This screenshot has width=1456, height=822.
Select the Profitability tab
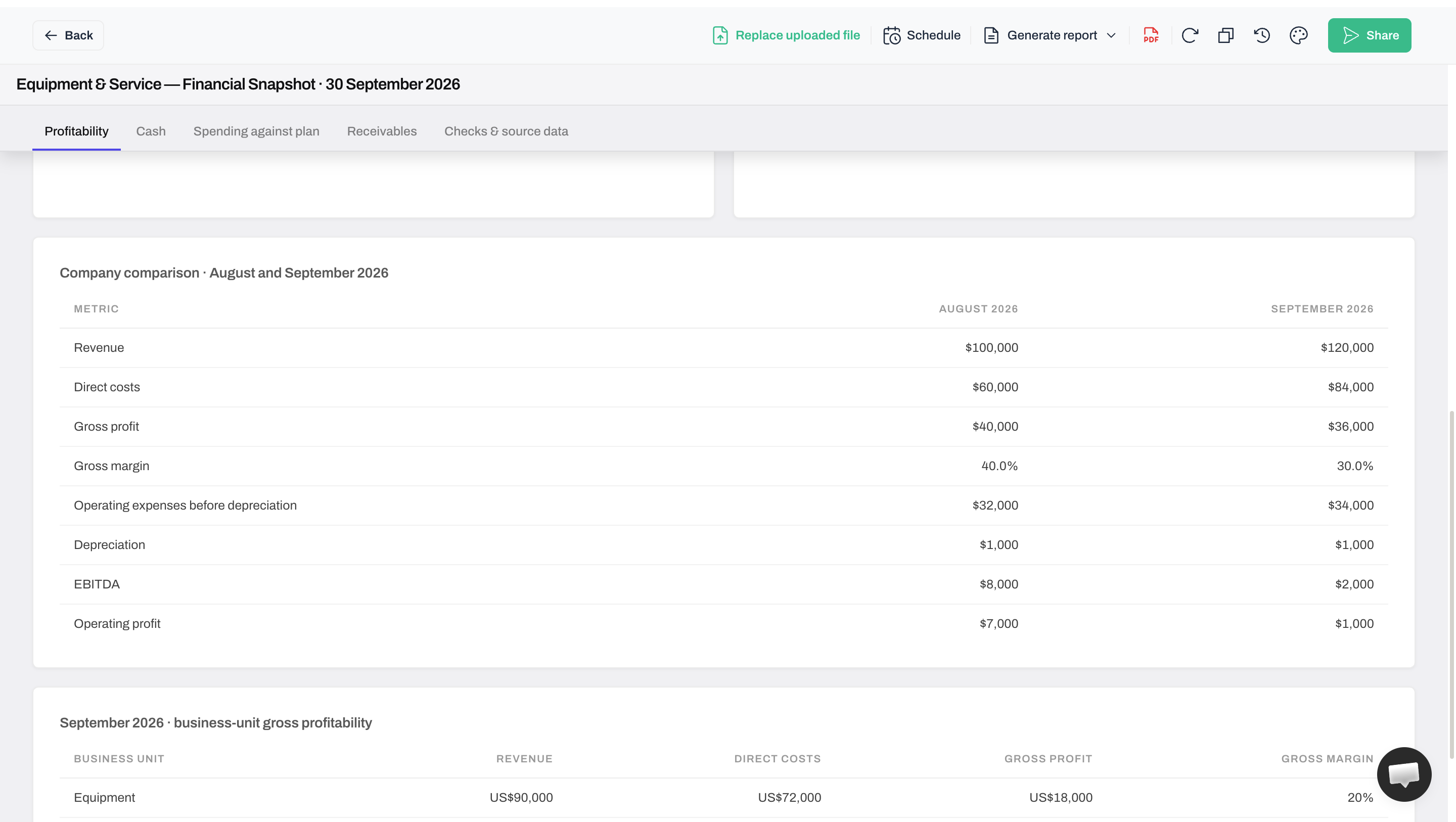(x=76, y=131)
